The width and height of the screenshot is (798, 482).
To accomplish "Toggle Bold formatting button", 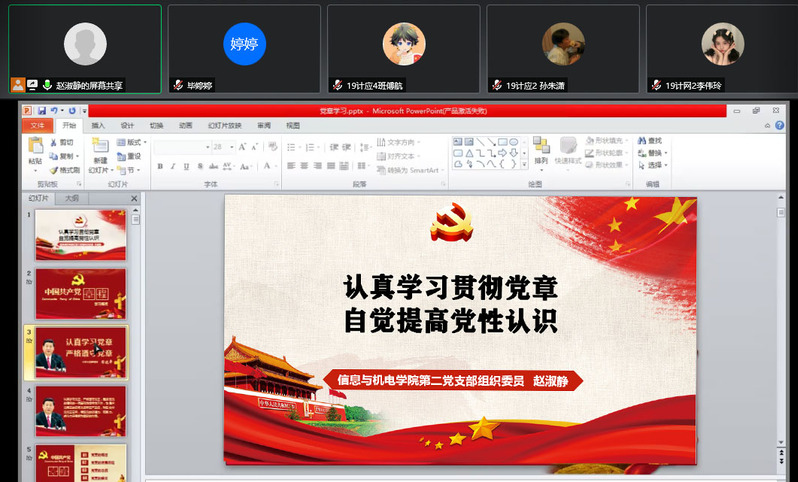I will point(159,166).
